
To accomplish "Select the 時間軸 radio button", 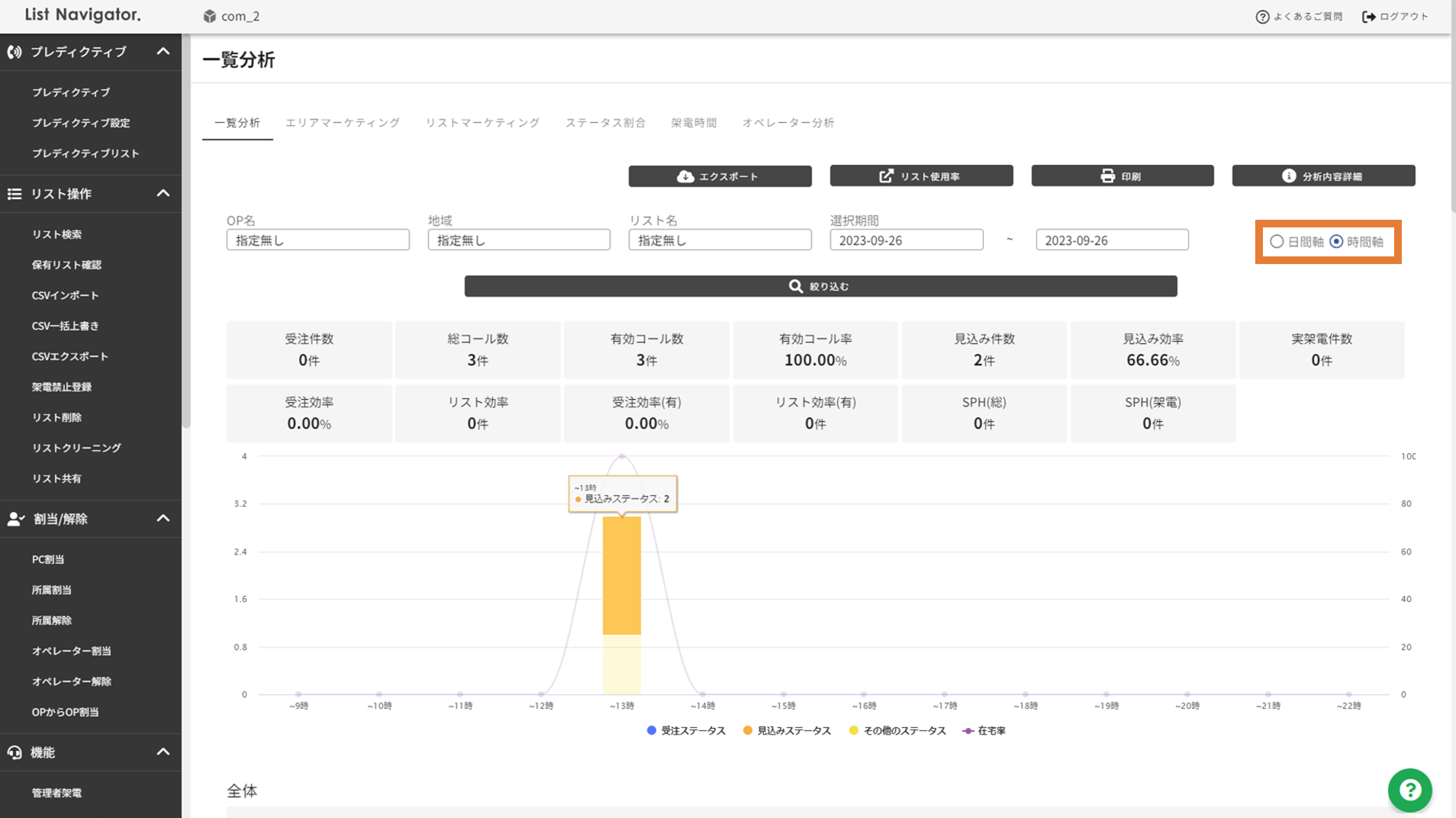I will click(1336, 242).
